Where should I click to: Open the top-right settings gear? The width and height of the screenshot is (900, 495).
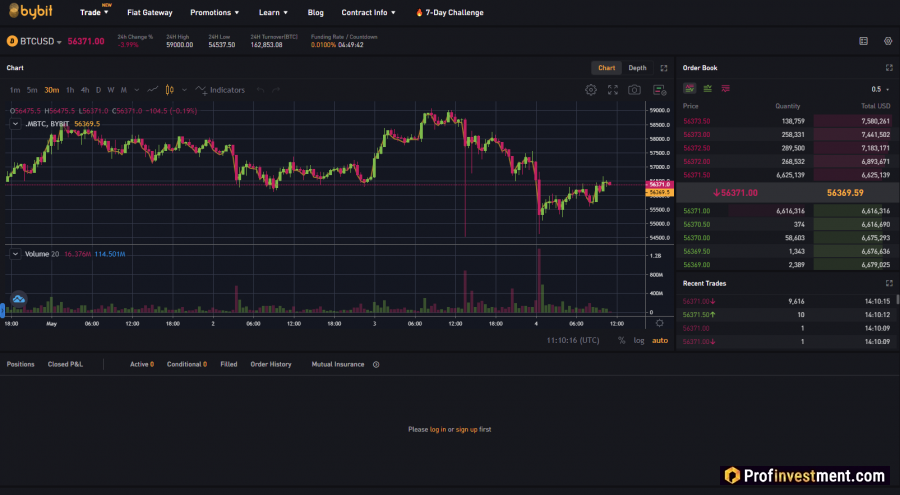click(x=888, y=41)
